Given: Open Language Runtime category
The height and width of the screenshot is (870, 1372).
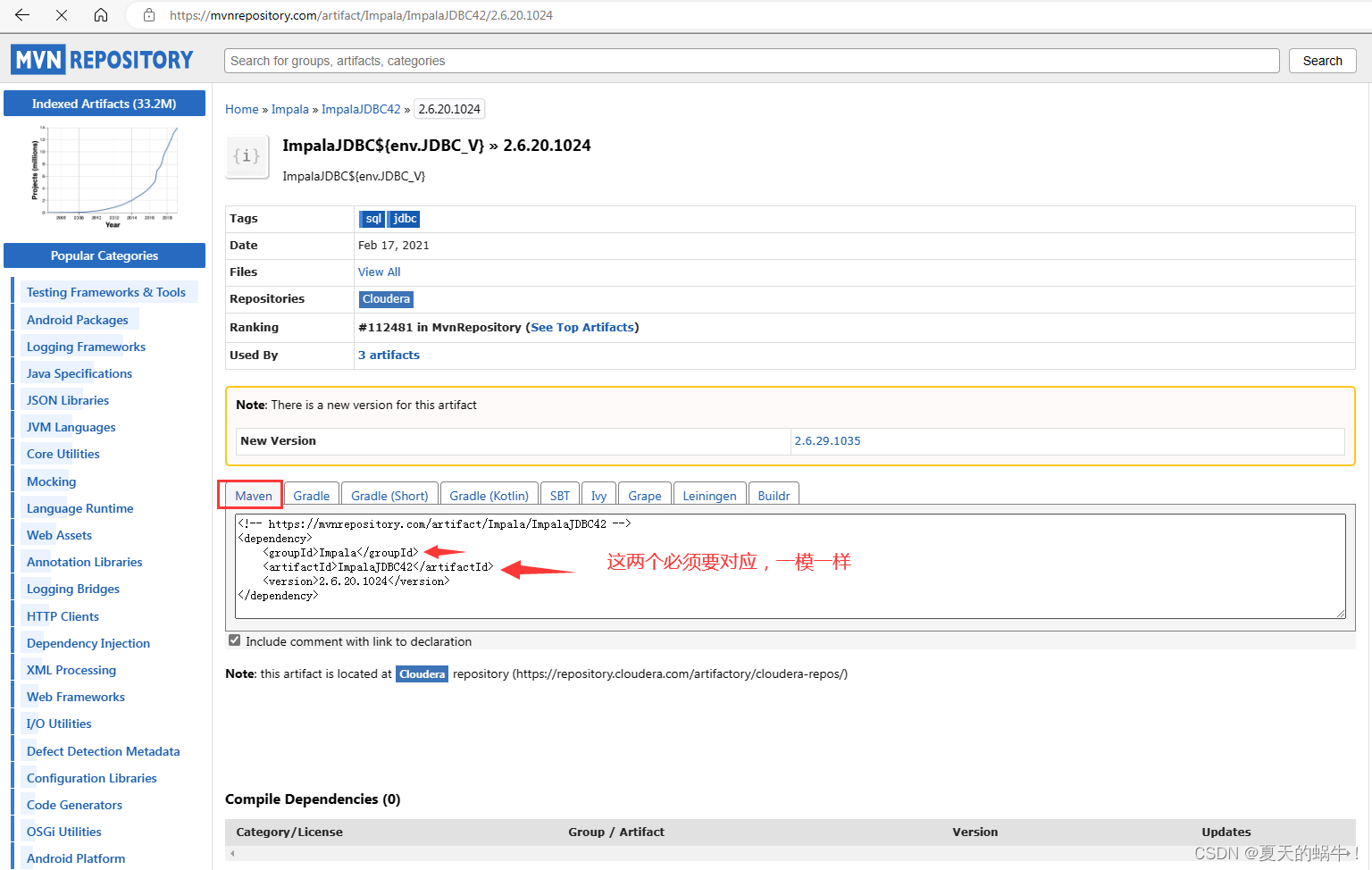Looking at the screenshot, I should 80,508.
